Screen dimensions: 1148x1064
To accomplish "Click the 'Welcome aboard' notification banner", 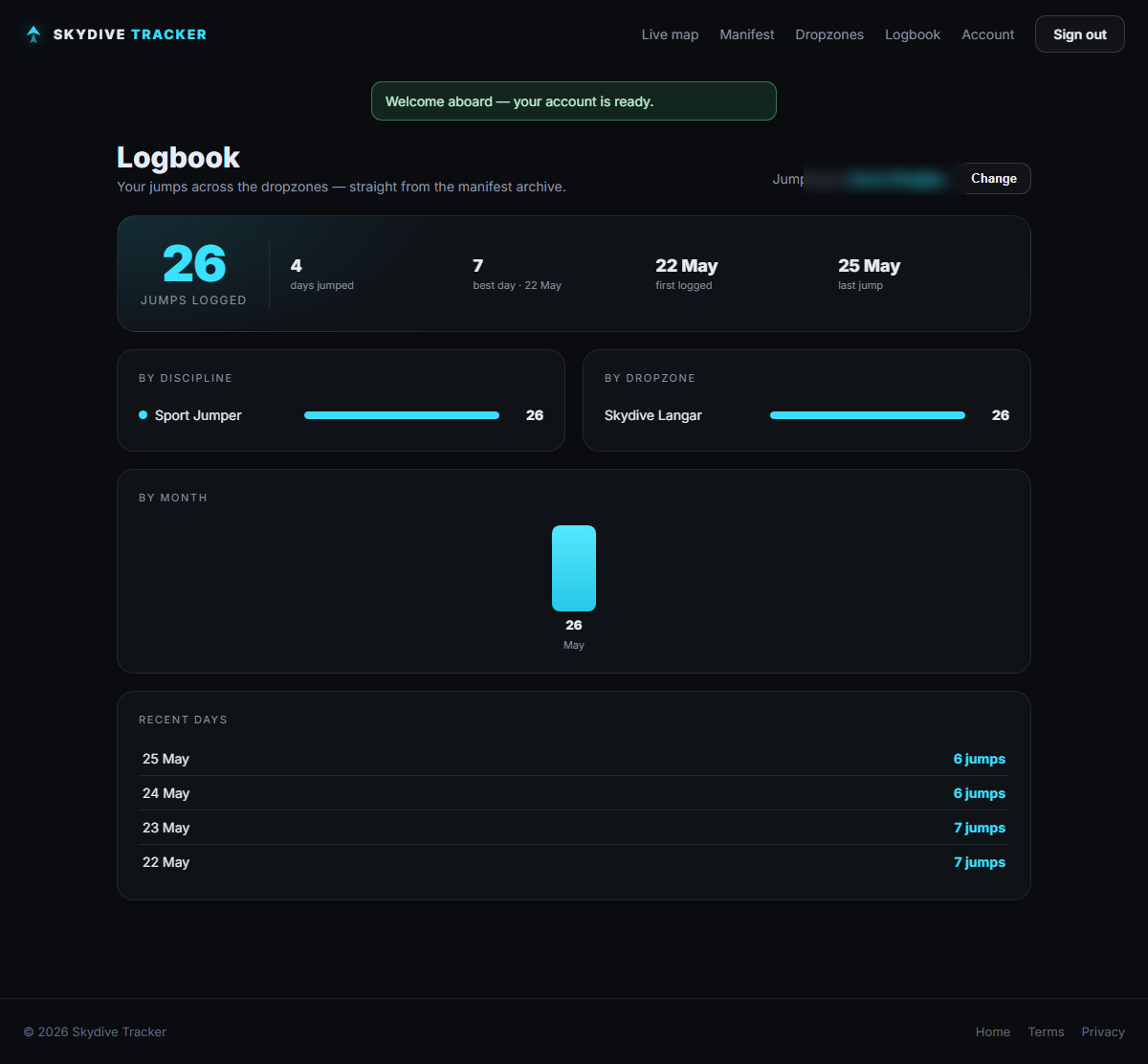I will coord(574,101).
